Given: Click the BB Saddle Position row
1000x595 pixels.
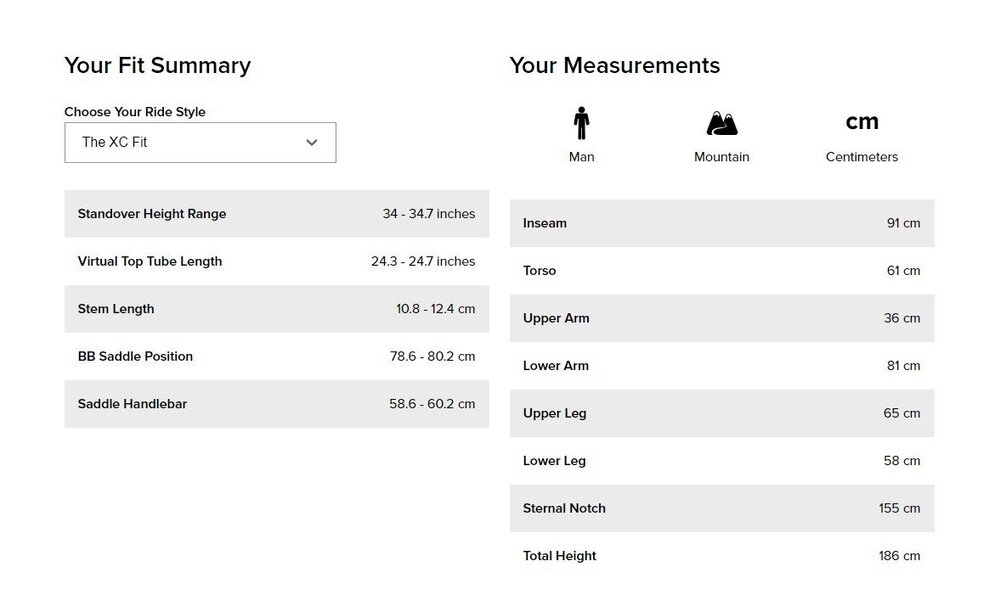Looking at the screenshot, I should pos(276,356).
